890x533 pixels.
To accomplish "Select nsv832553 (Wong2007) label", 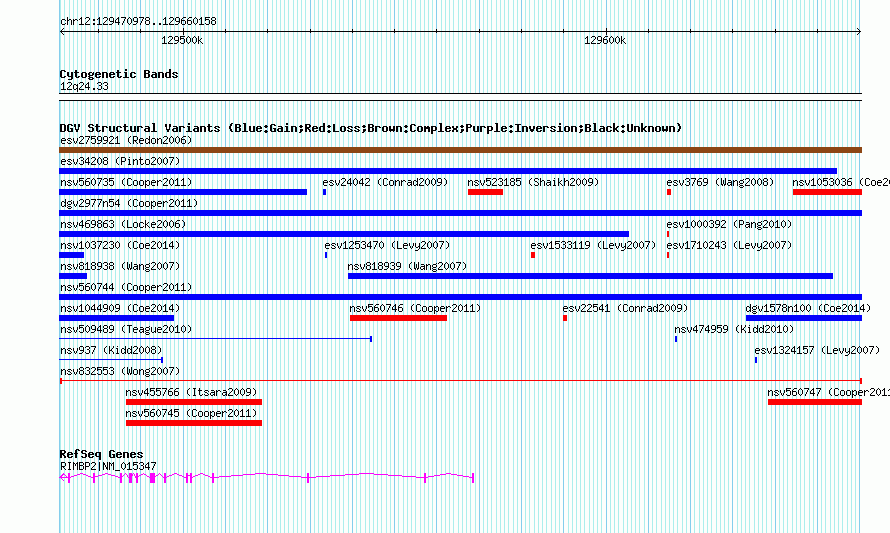I will [x=120, y=371].
